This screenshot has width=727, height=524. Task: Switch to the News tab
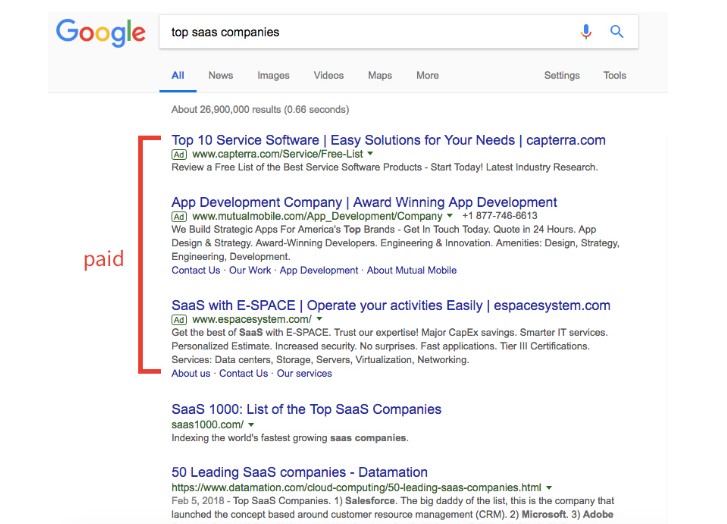pos(220,75)
